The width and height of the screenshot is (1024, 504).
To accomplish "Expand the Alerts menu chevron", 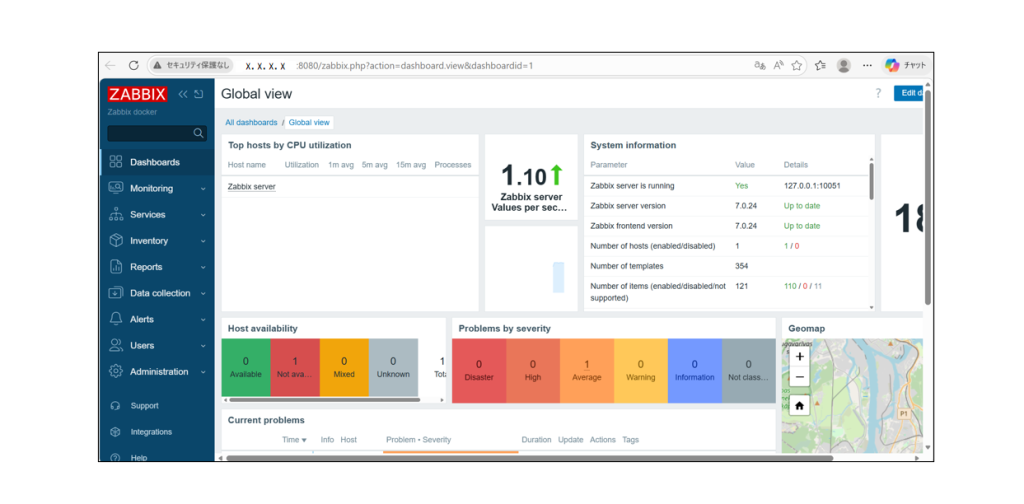I will [x=203, y=320].
